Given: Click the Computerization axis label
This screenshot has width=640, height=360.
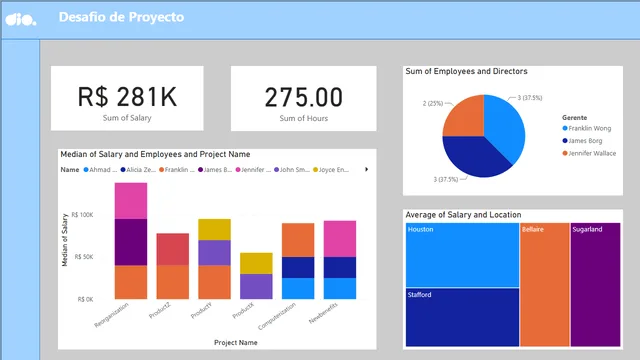Looking at the screenshot, I should (x=277, y=317).
